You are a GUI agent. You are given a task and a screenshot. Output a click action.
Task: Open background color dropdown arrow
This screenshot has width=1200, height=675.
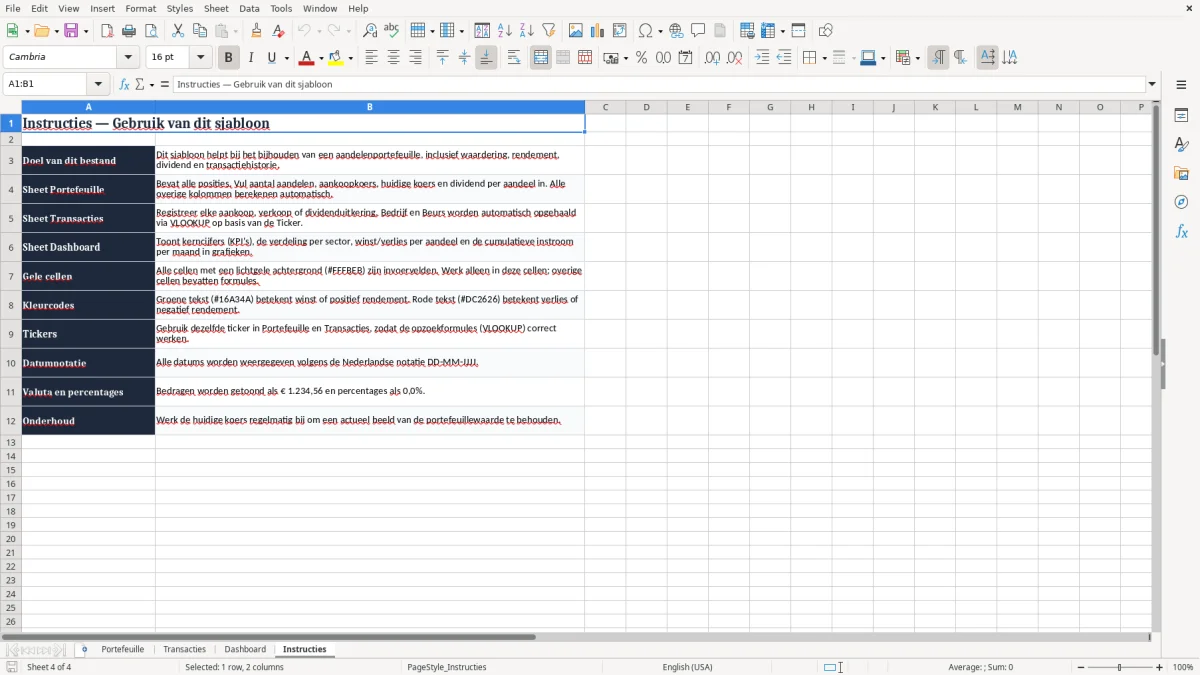[x=350, y=59]
